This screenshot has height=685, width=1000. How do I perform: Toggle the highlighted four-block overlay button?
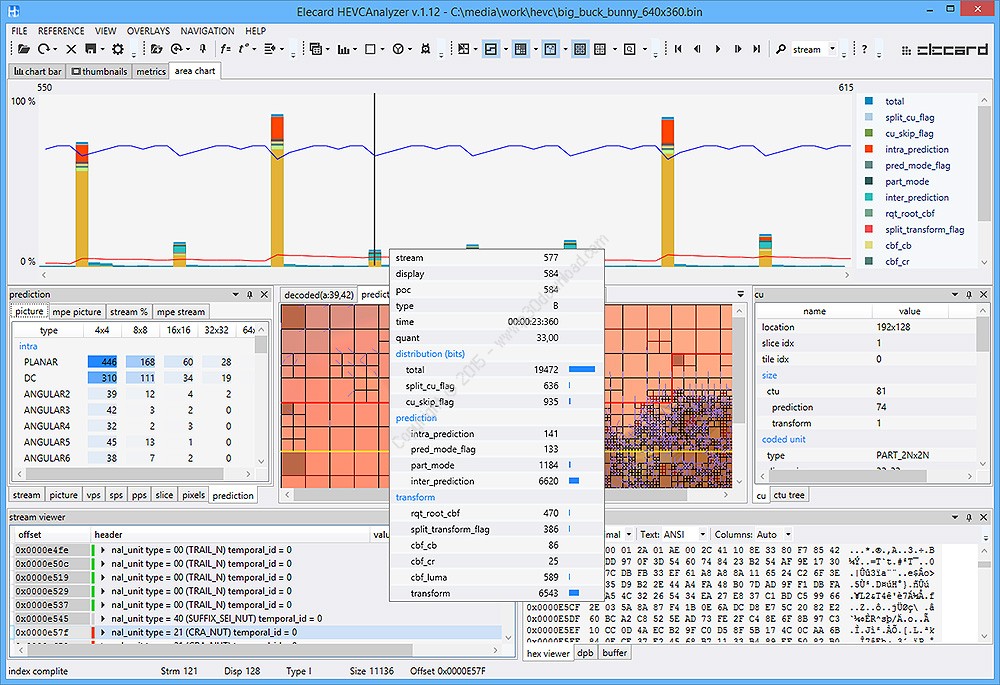[580, 49]
